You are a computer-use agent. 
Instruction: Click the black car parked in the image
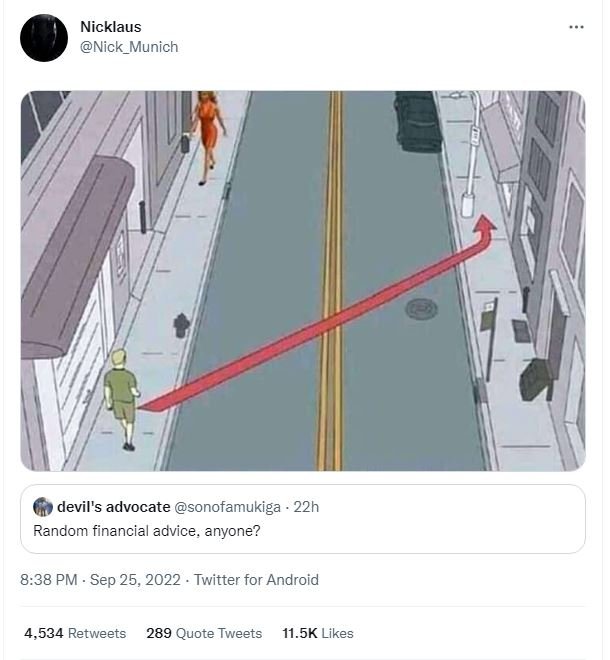point(417,121)
